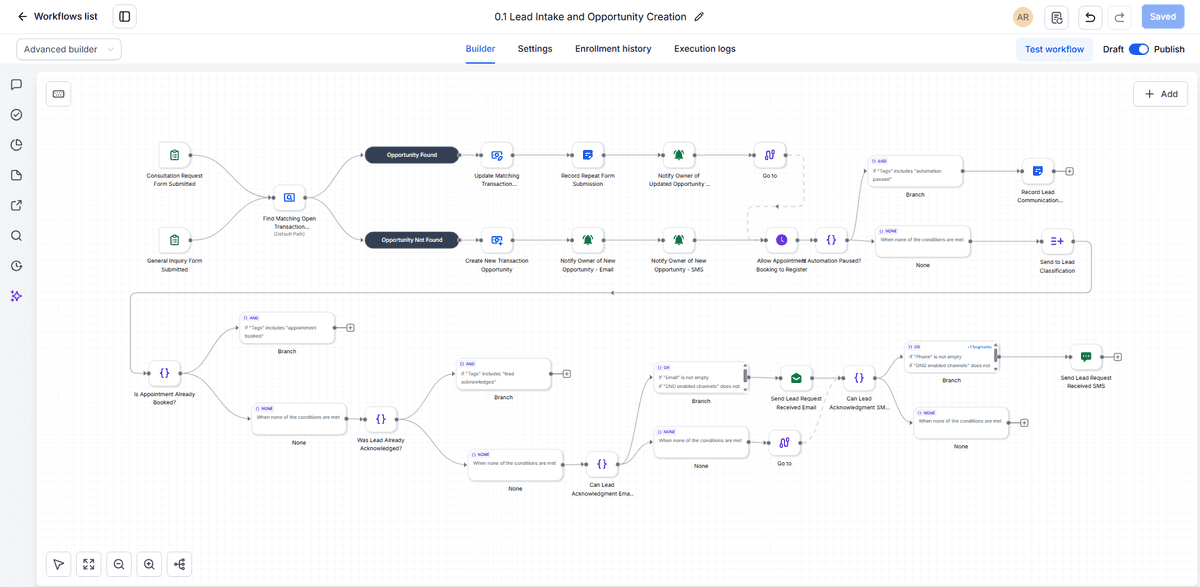The width and height of the screenshot is (1200, 587).
Task: Open the external link icon in left sidebar
Action: click(16, 206)
